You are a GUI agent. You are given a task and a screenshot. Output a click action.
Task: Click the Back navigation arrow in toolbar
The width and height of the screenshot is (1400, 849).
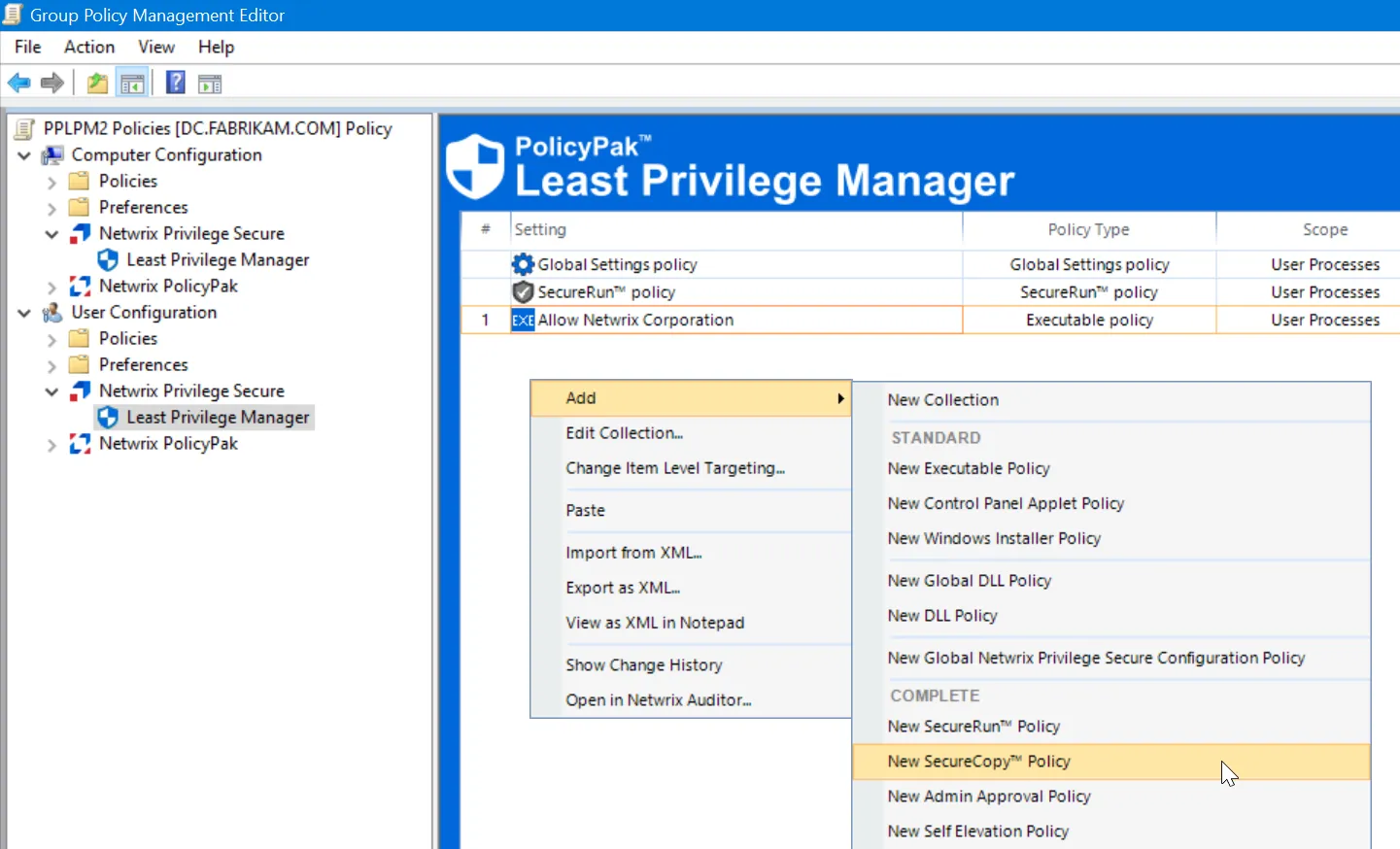coord(17,82)
